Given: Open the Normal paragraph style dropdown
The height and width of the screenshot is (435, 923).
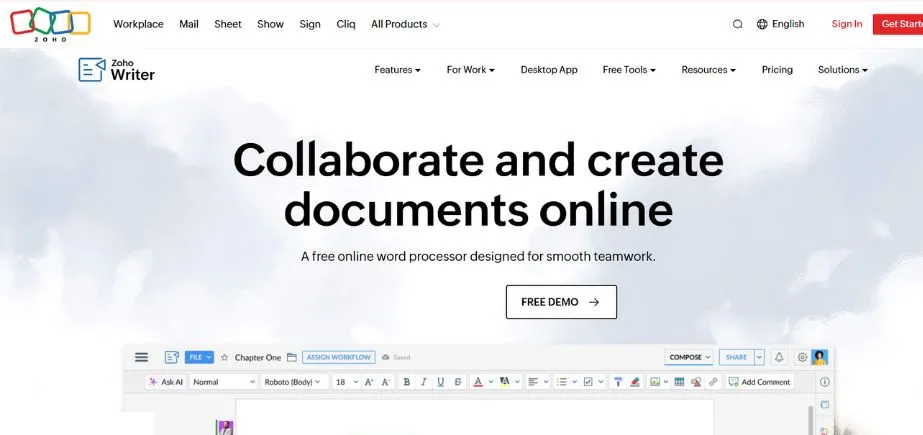Looking at the screenshot, I should point(223,382).
